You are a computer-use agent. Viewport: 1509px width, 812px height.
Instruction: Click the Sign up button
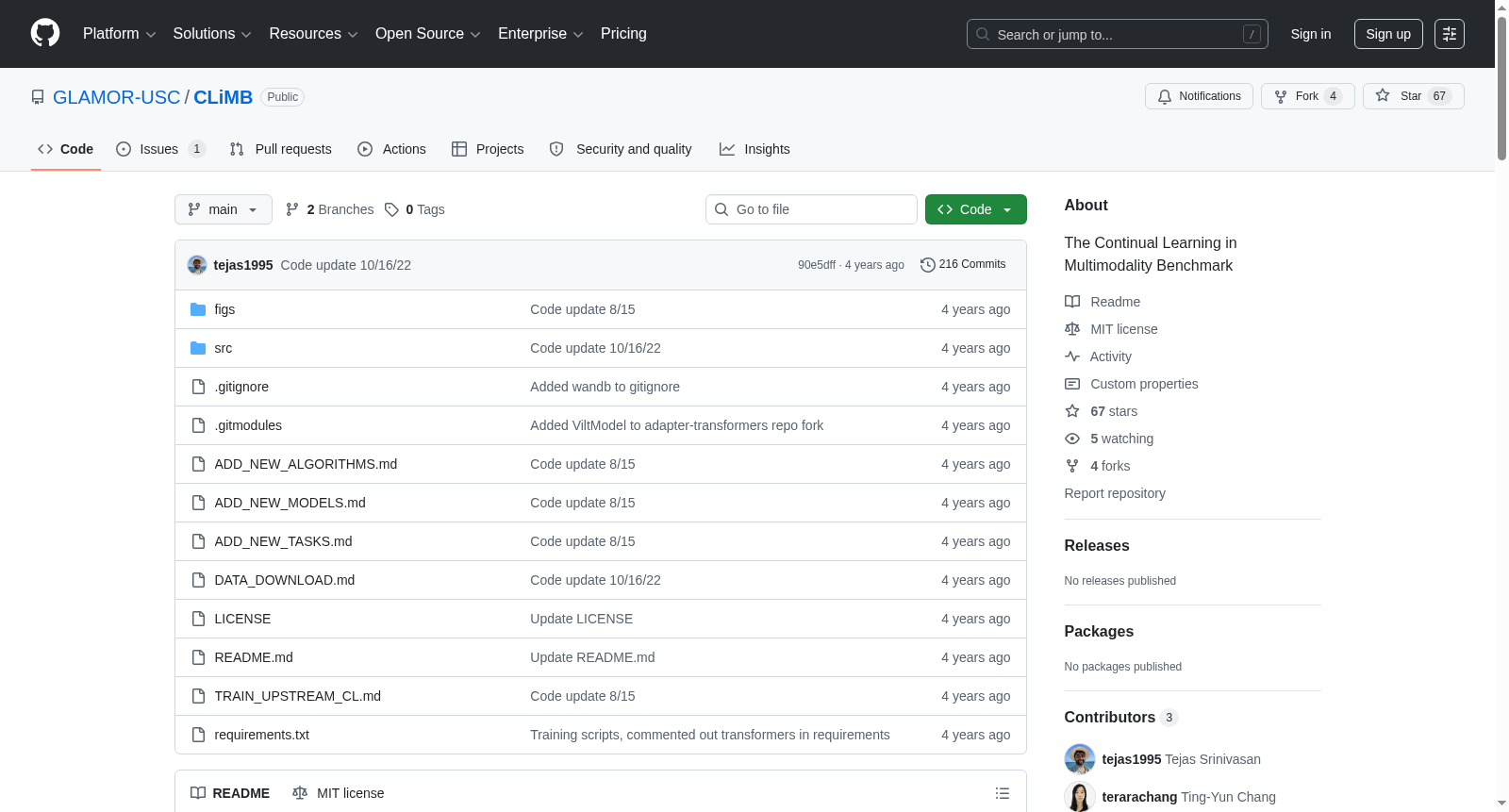1388,34
